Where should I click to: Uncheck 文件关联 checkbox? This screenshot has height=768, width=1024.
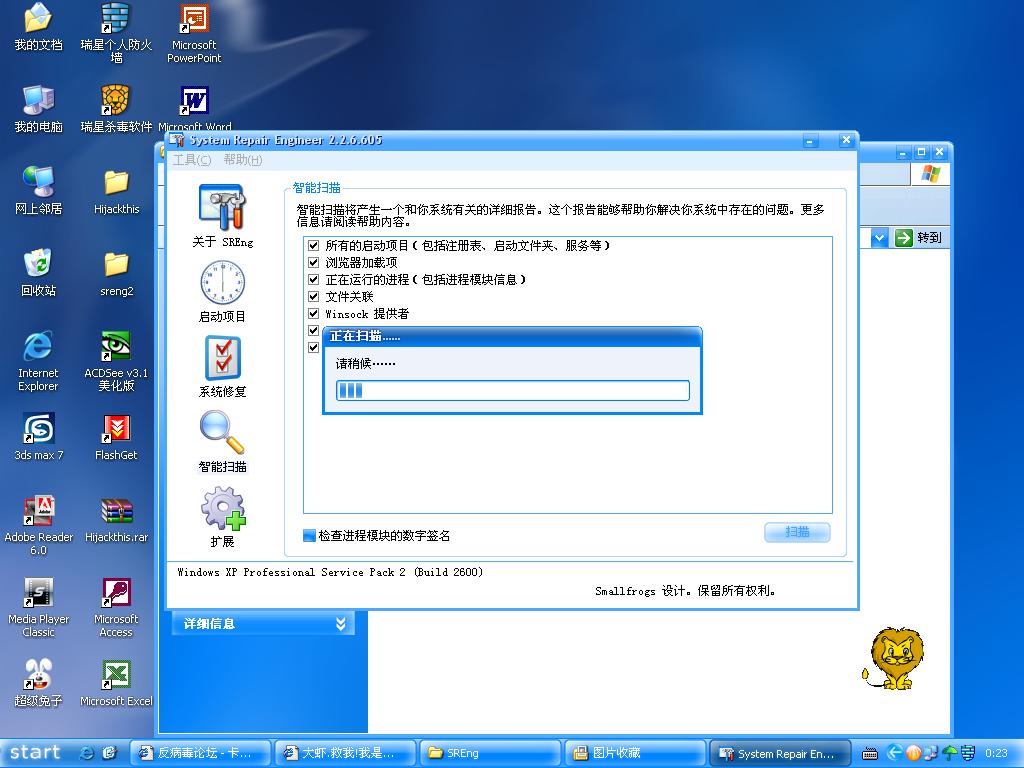click(313, 296)
